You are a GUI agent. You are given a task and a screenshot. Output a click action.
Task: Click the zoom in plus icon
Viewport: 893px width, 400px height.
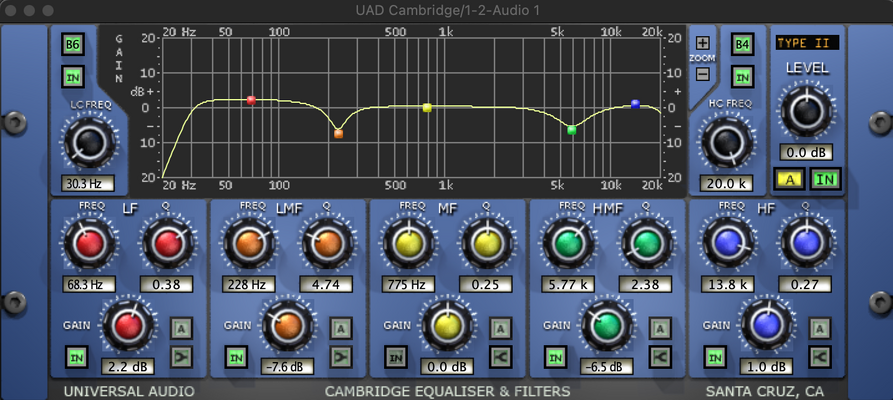point(703,43)
